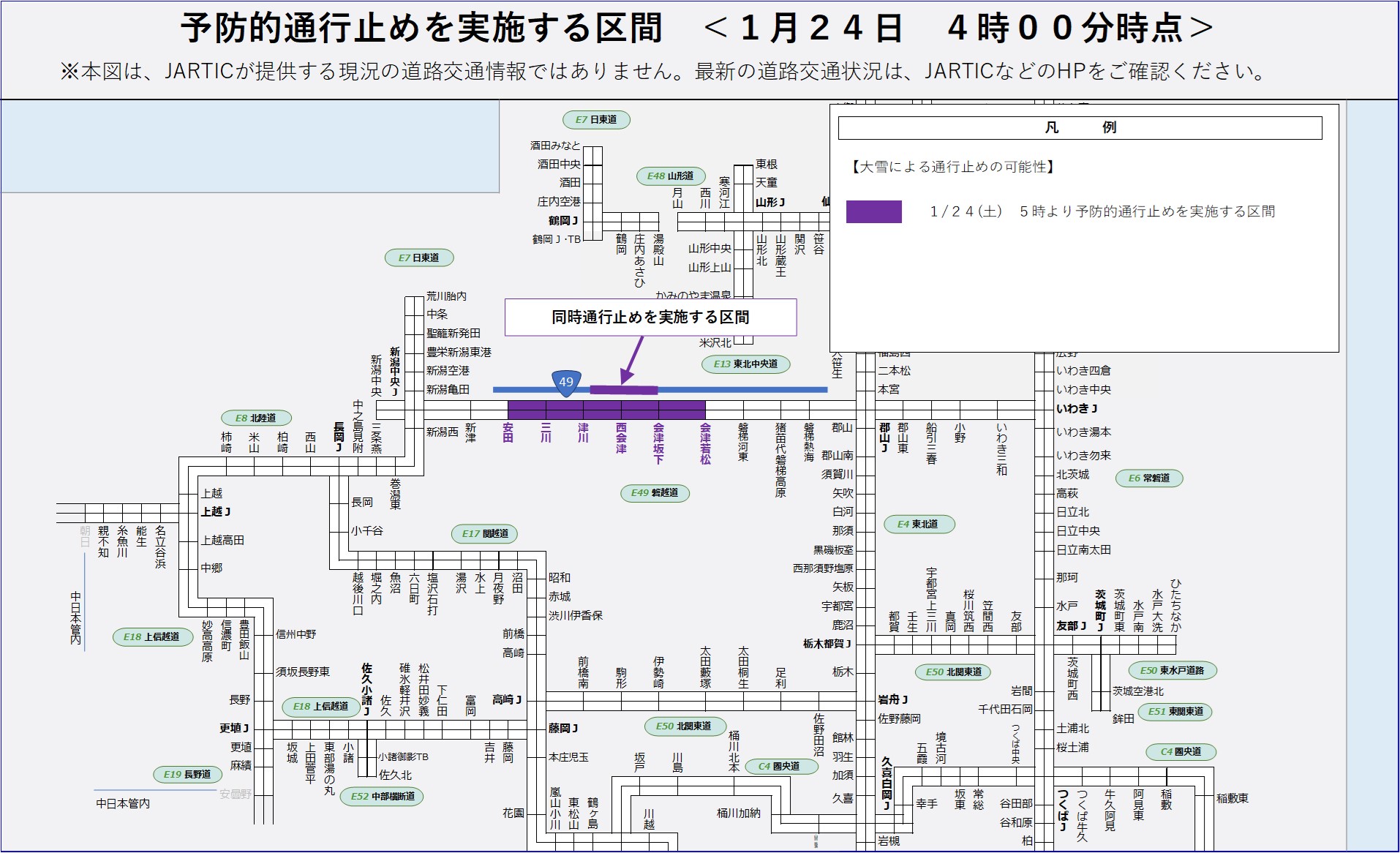Click the 栃木都賀J junction label
The height and width of the screenshot is (853, 1400).
(827, 644)
